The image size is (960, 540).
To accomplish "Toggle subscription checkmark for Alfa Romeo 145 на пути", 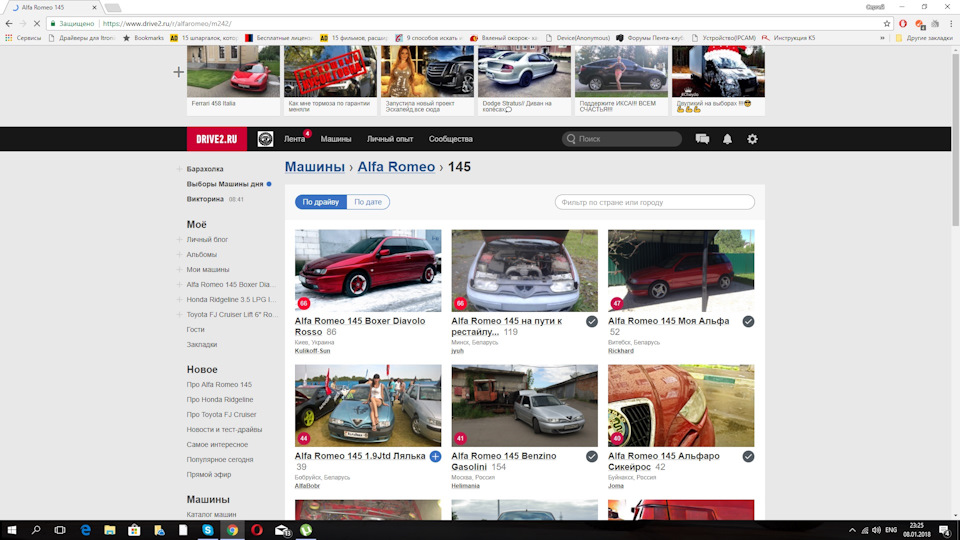I will click(591, 321).
